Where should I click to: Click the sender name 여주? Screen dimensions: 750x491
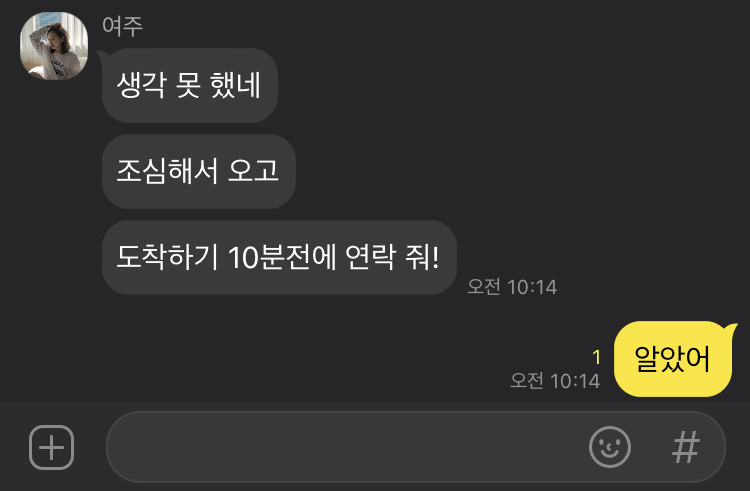pyautogui.click(x=122, y=26)
